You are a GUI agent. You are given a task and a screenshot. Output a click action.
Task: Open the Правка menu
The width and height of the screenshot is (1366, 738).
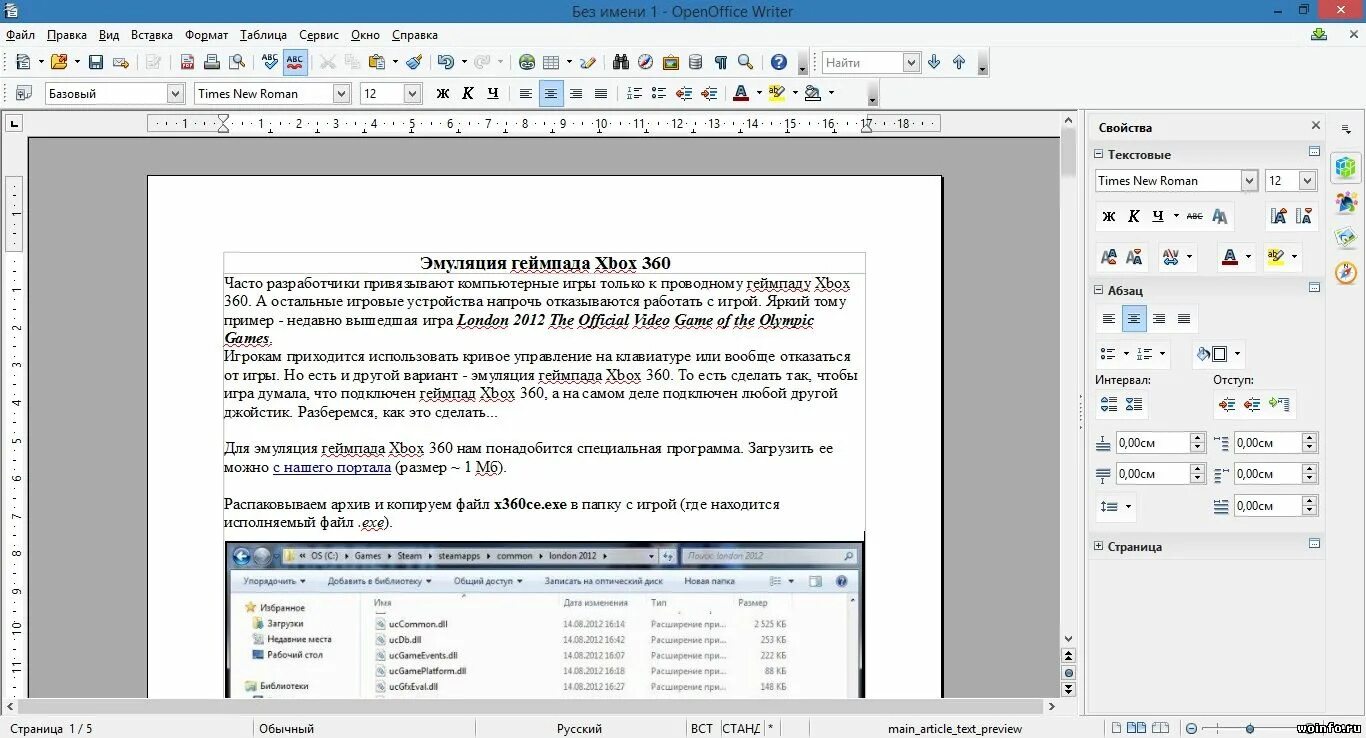click(x=66, y=35)
